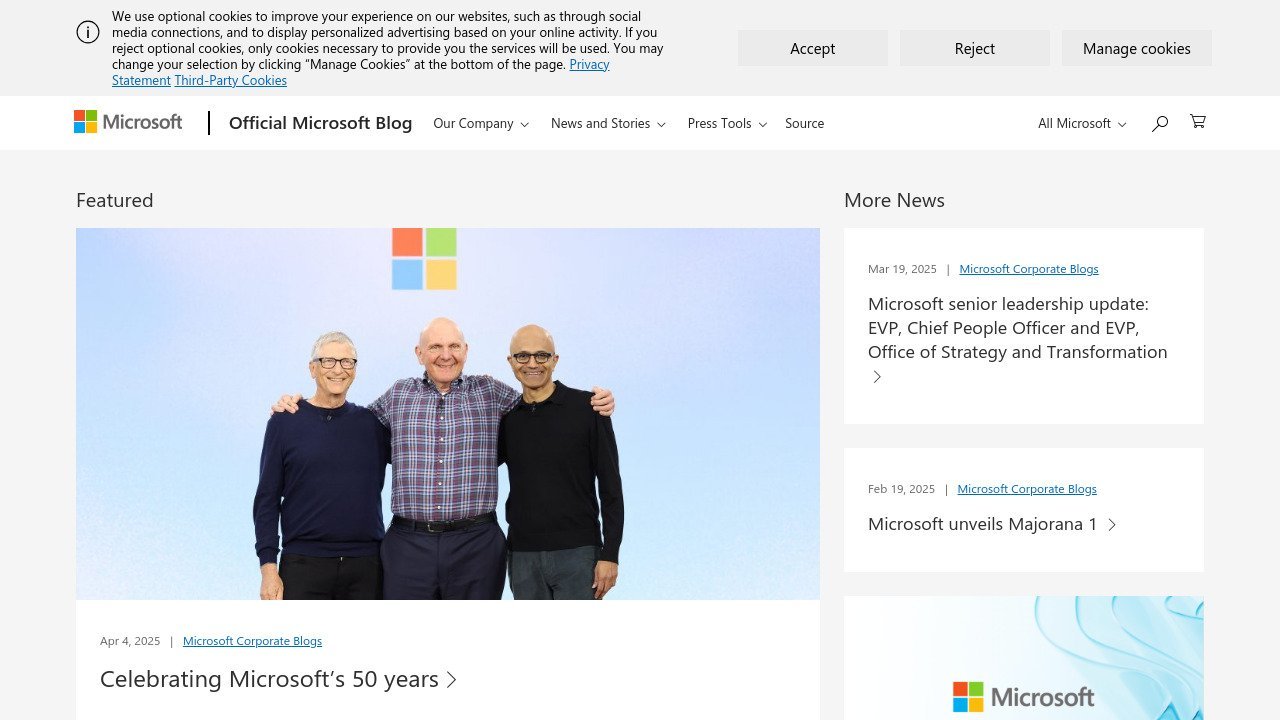Go to the Source nav item
The image size is (1280, 720).
(804, 123)
